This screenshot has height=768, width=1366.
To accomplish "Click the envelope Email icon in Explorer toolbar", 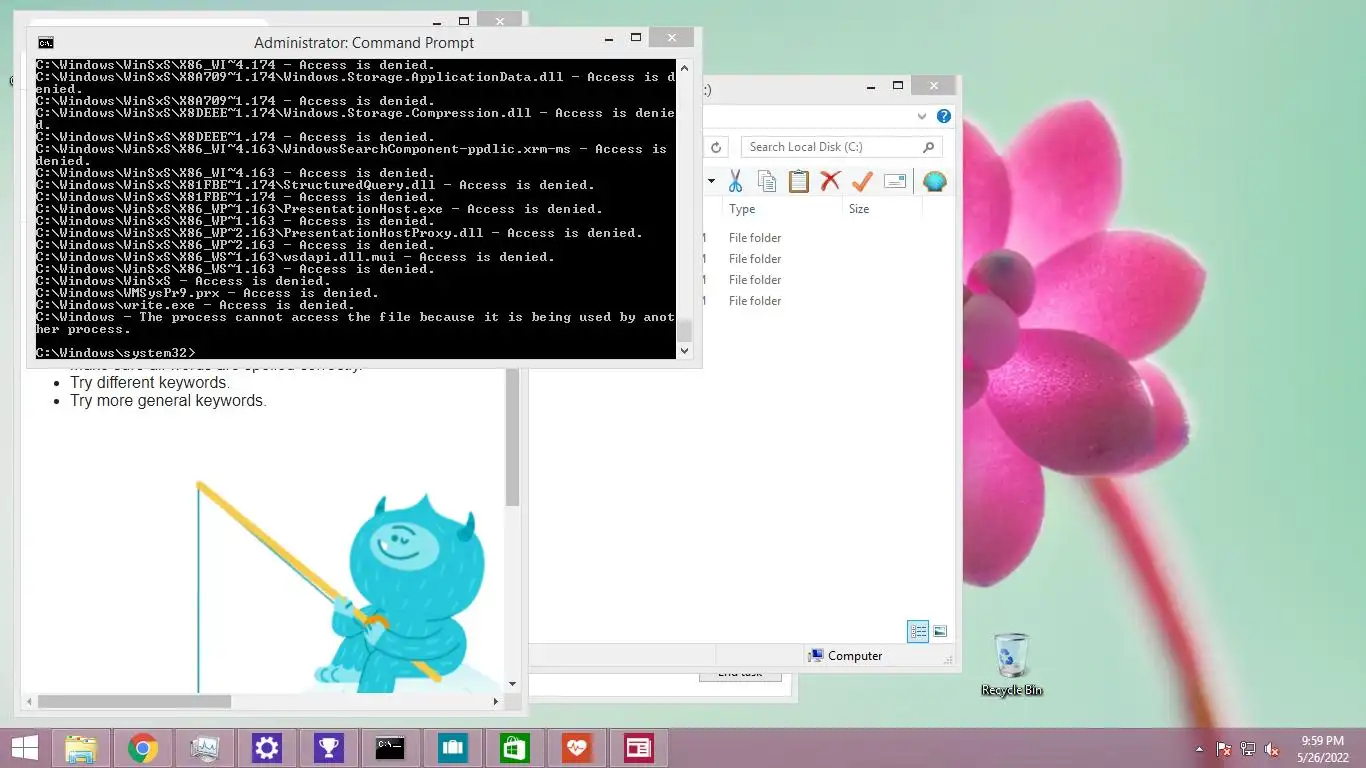I will pyautogui.click(x=895, y=181).
